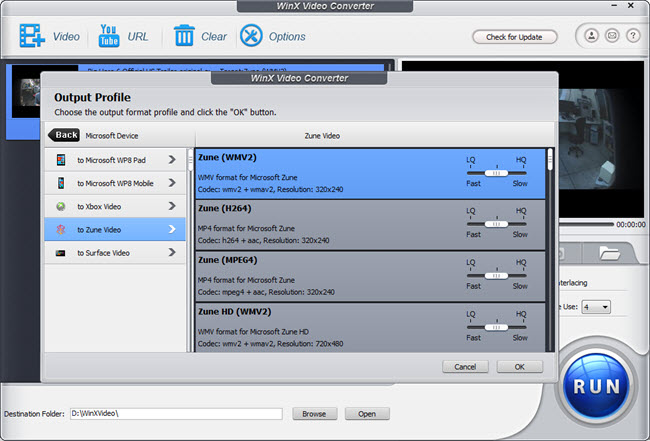Open Options wrench icon

(251, 36)
